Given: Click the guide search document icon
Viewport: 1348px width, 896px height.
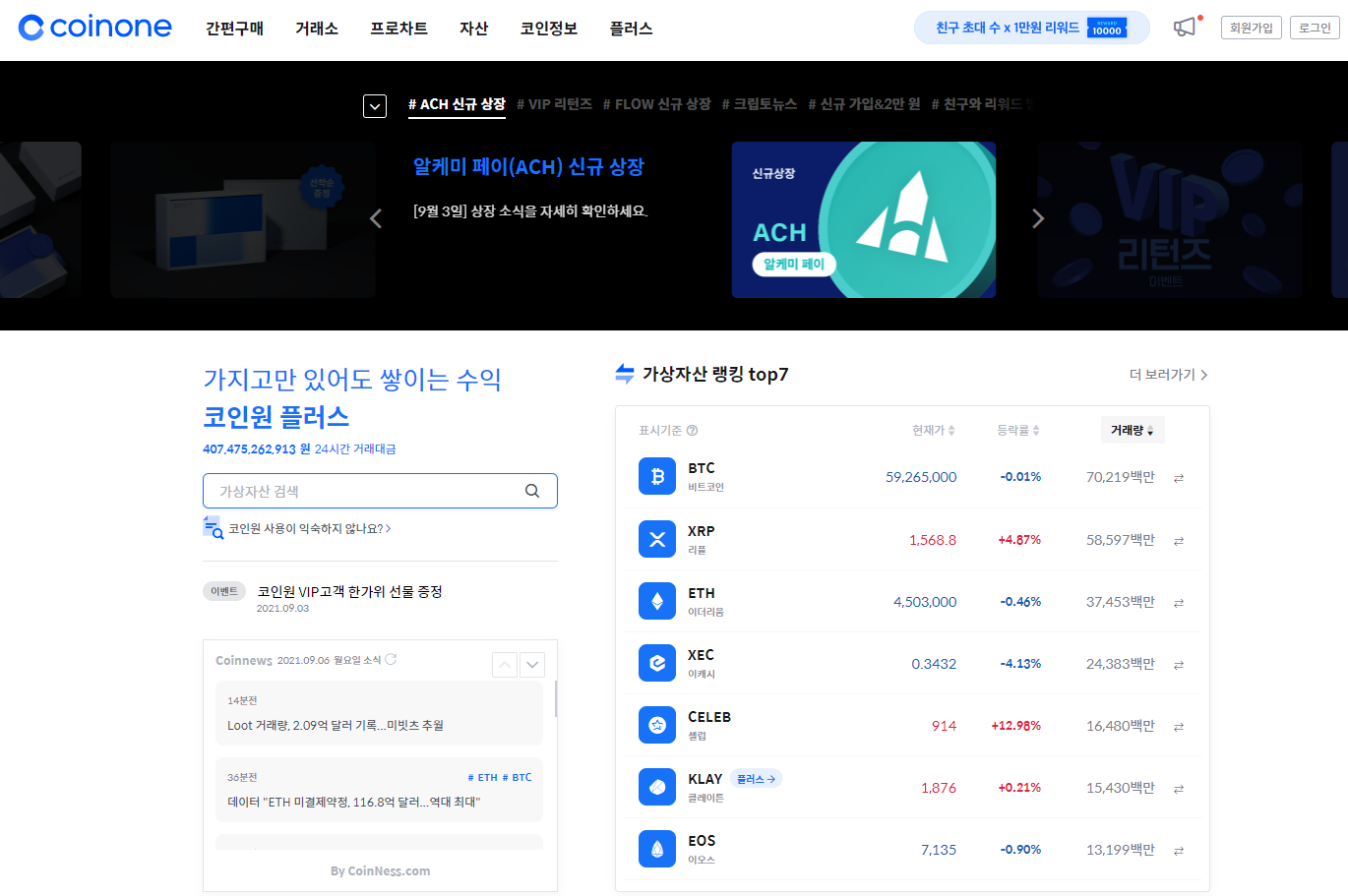Looking at the screenshot, I should [x=213, y=527].
